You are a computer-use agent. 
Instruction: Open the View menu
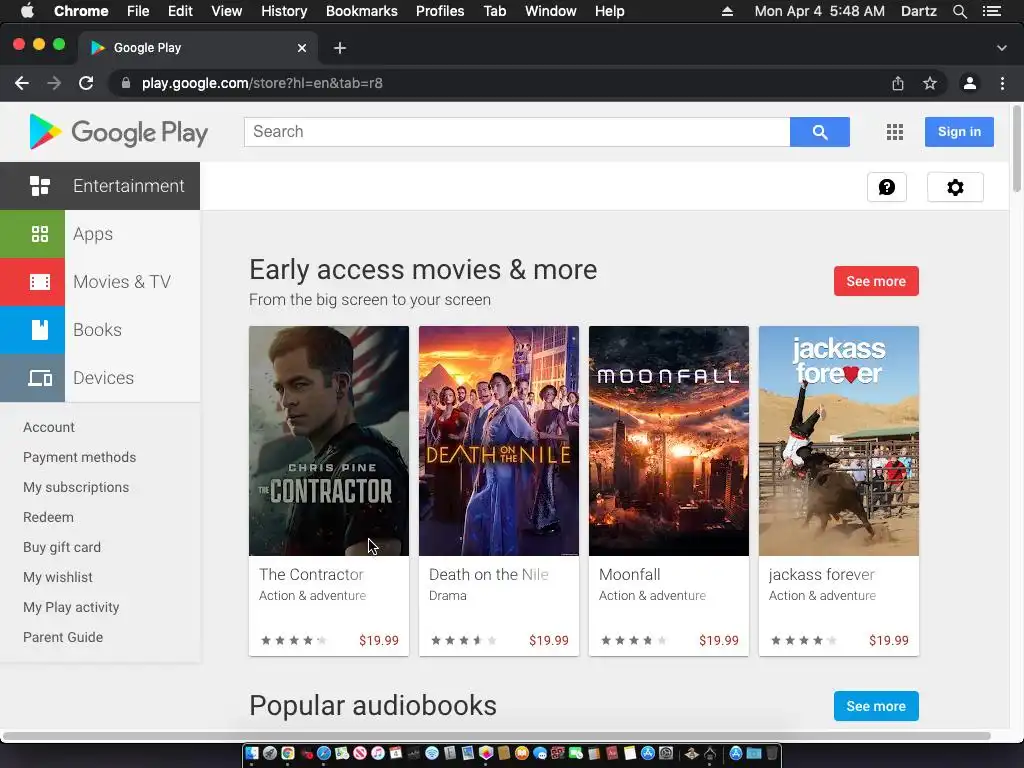click(227, 11)
